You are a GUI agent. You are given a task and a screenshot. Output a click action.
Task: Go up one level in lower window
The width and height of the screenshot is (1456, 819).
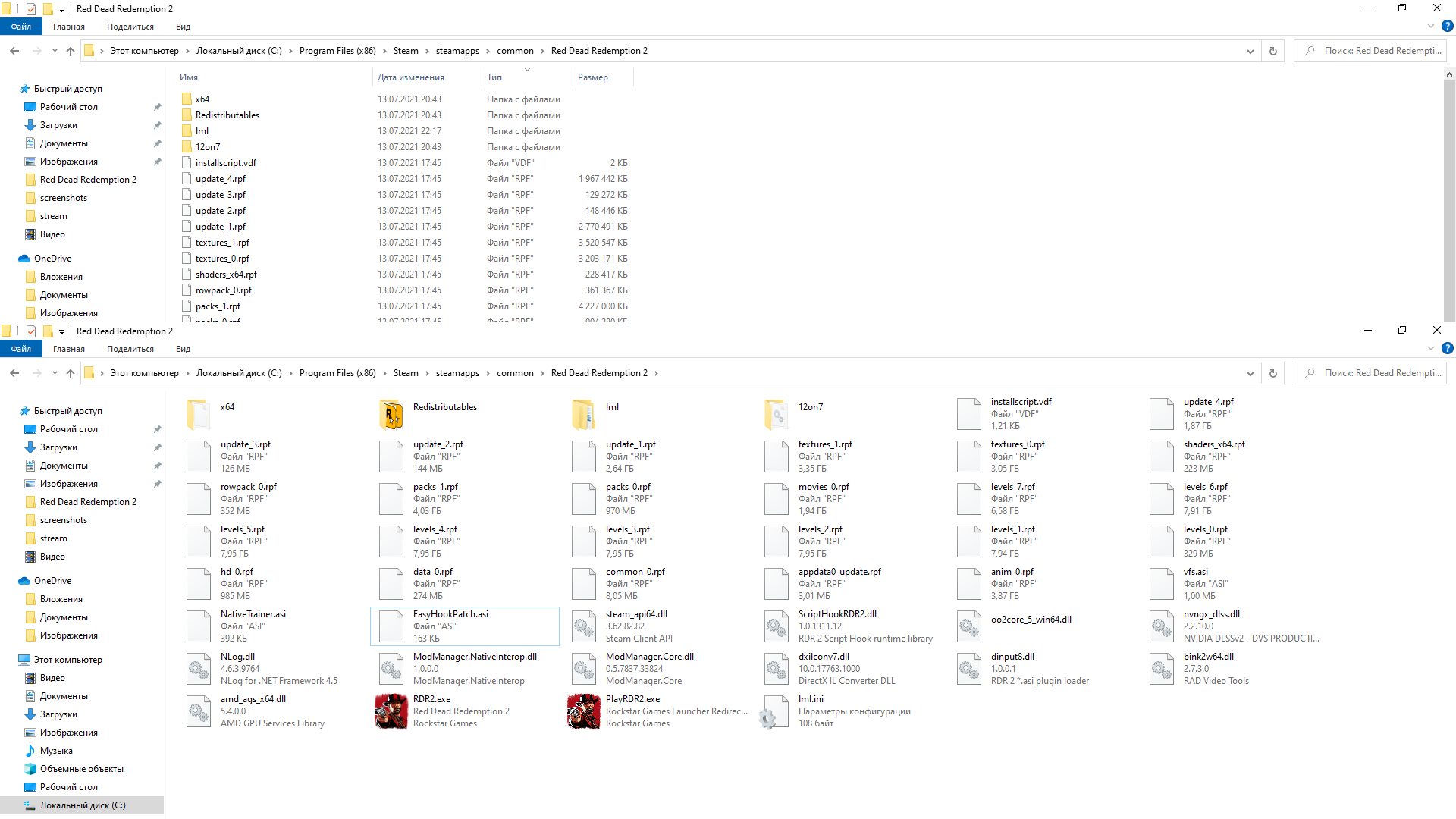pyautogui.click(x=71, y=373)
